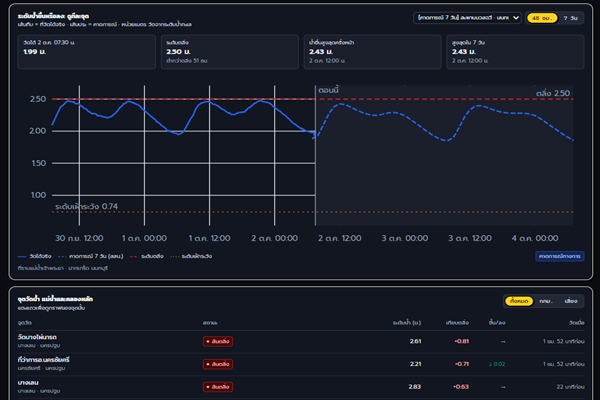
Task: Click the 30 ก.ย. 12:00 axis label
Action: click(79, 238)
